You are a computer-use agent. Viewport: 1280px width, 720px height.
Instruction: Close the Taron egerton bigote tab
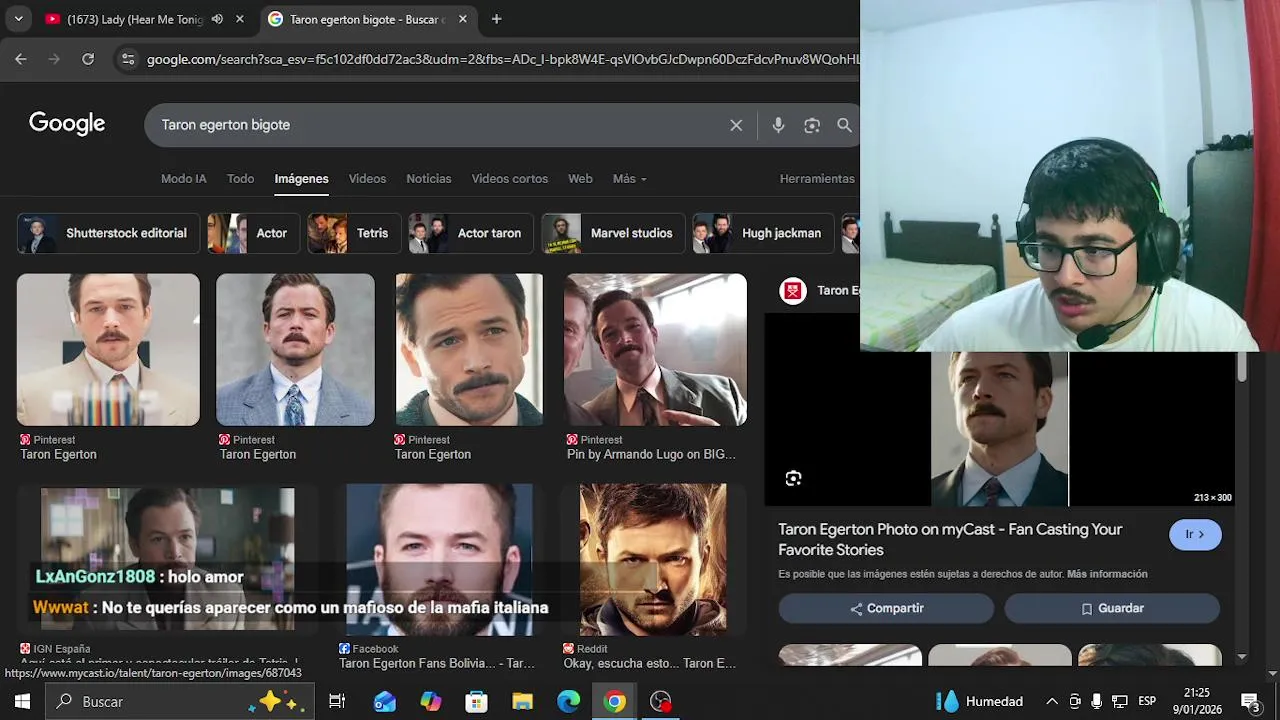[x=462, y=19]
